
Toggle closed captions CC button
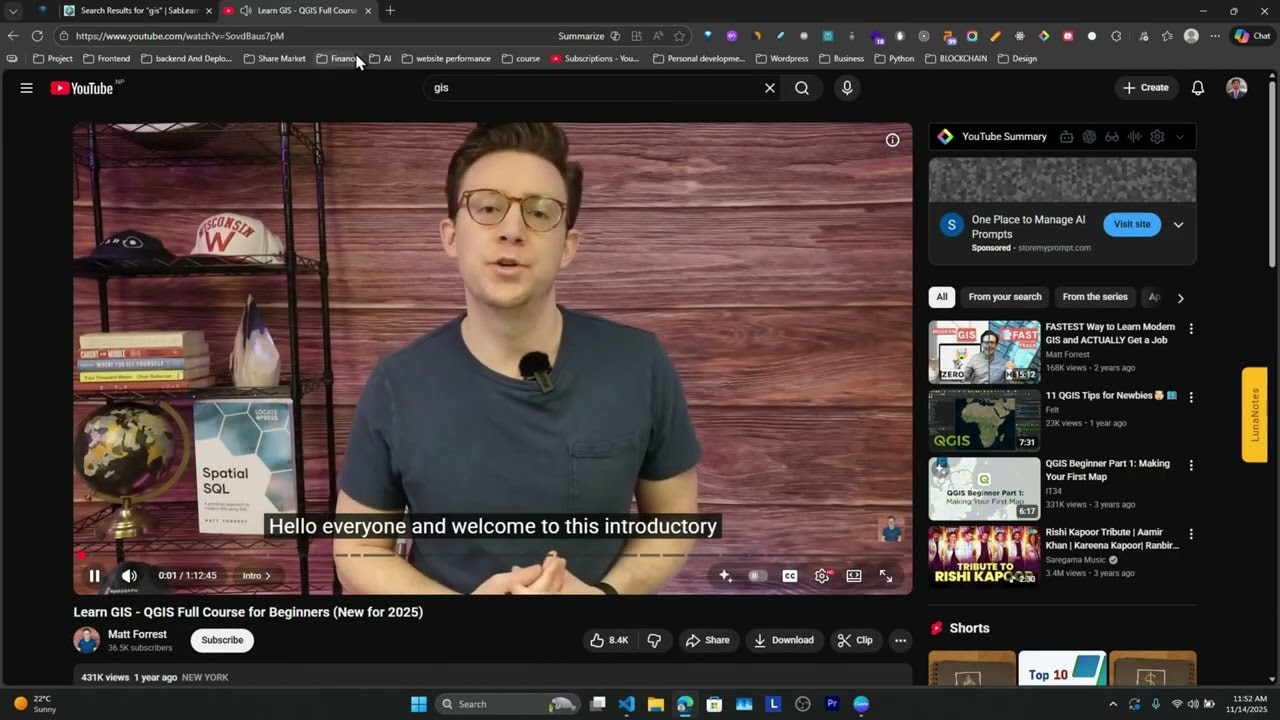coord(790,576)
